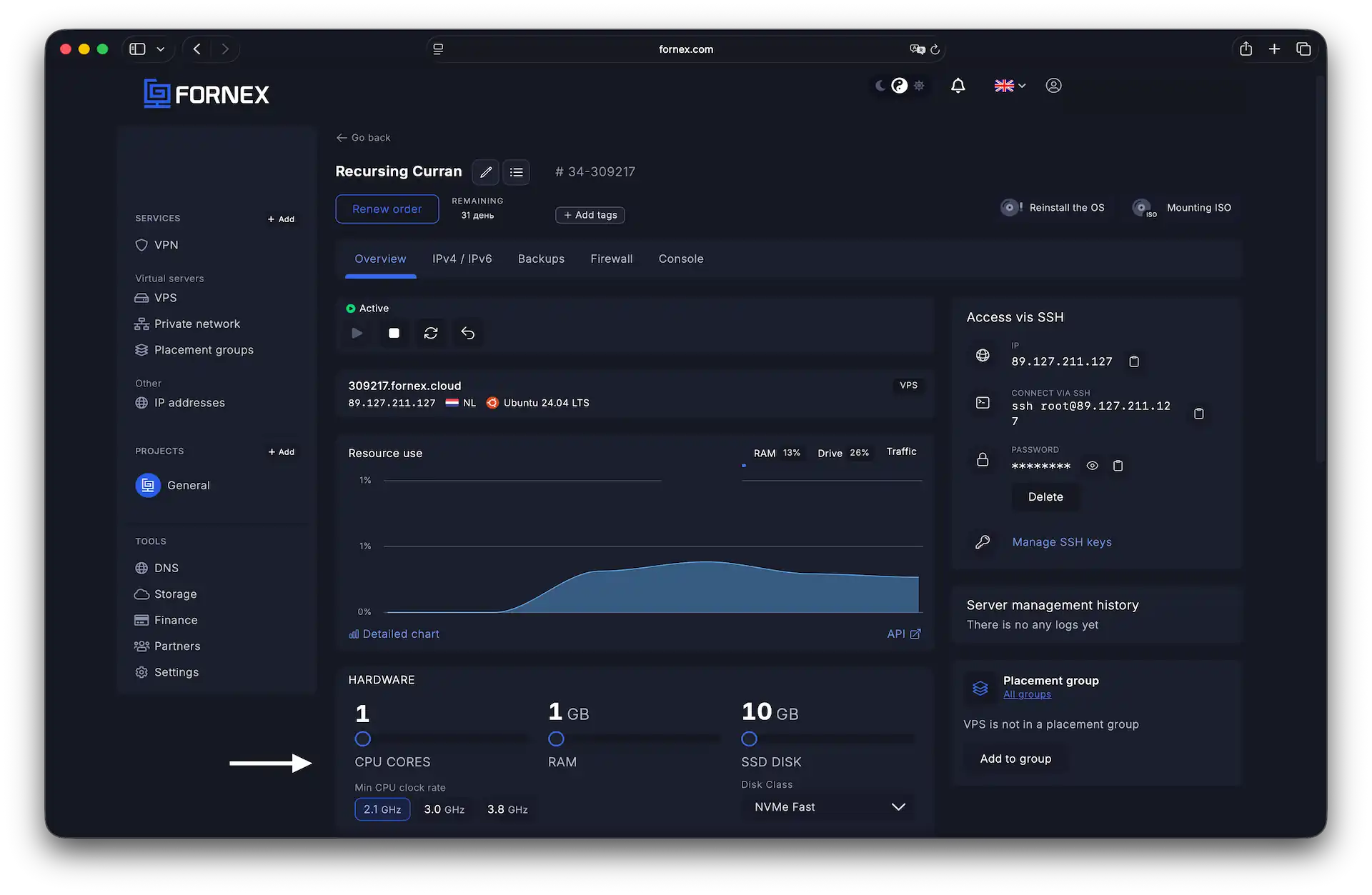The width and height of the screenshot is (1372, 895).
Task: Open user account profile icon
Action: [x=1053, y=86]
